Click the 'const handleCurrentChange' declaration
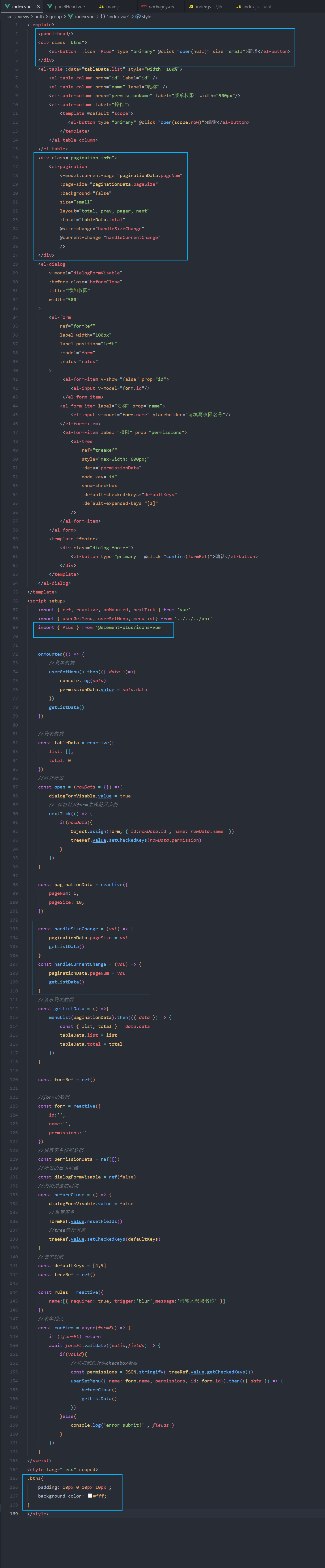Screen dimensions: 325x1568 (72, 964)
